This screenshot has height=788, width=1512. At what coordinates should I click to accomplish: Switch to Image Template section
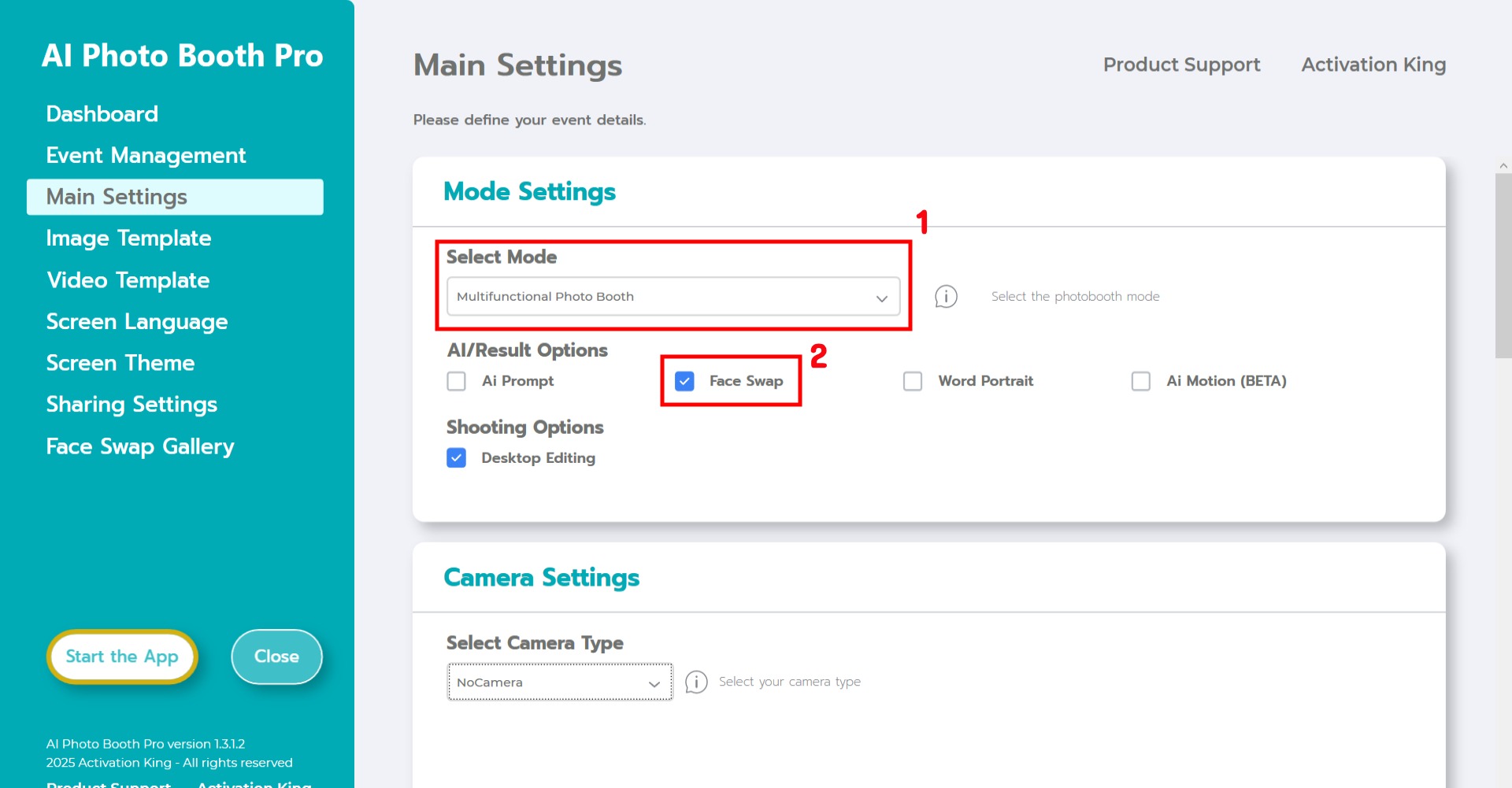[x=128, y=239]
